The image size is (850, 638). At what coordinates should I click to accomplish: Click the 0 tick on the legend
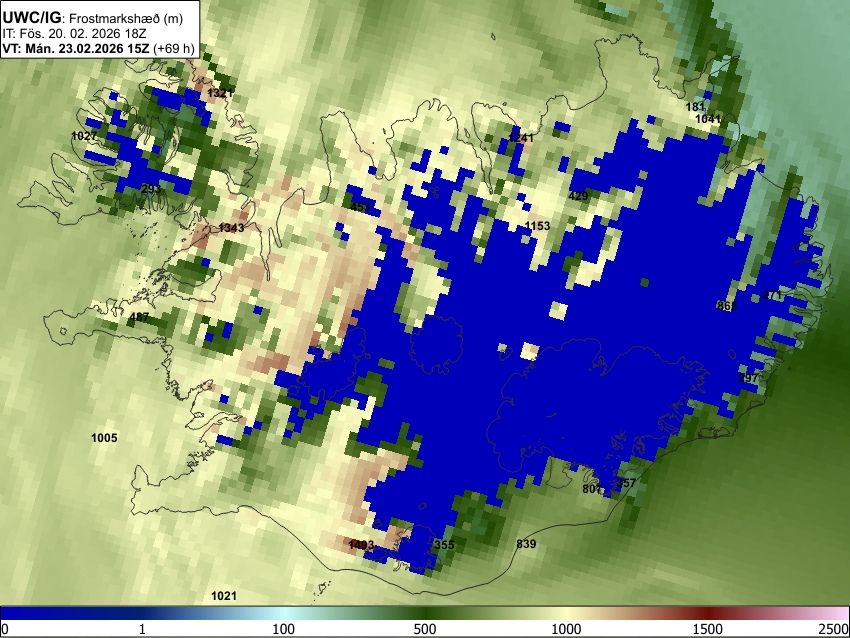point(5,629)
